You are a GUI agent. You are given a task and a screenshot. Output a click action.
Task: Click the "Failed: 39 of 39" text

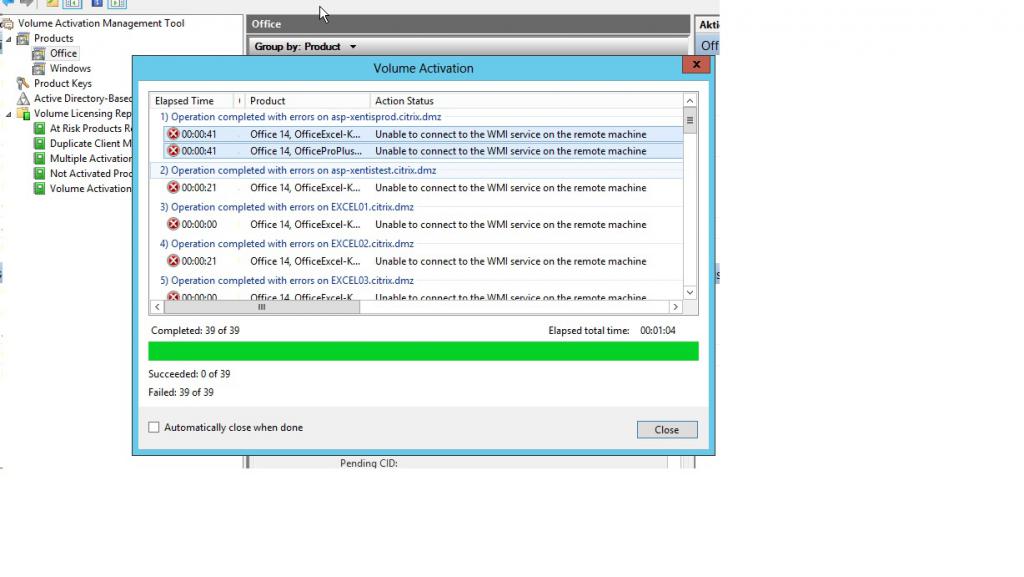click(181, 392)
